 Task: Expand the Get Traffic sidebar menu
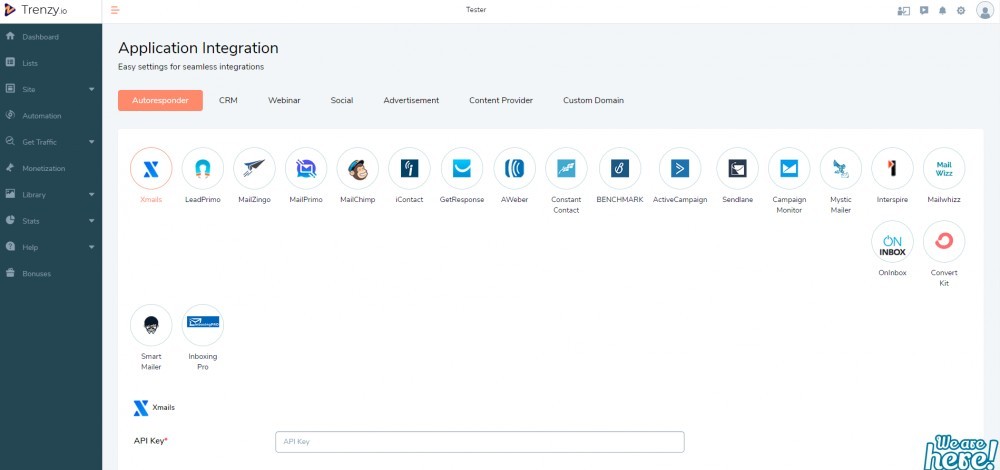(x=51, y=142)
